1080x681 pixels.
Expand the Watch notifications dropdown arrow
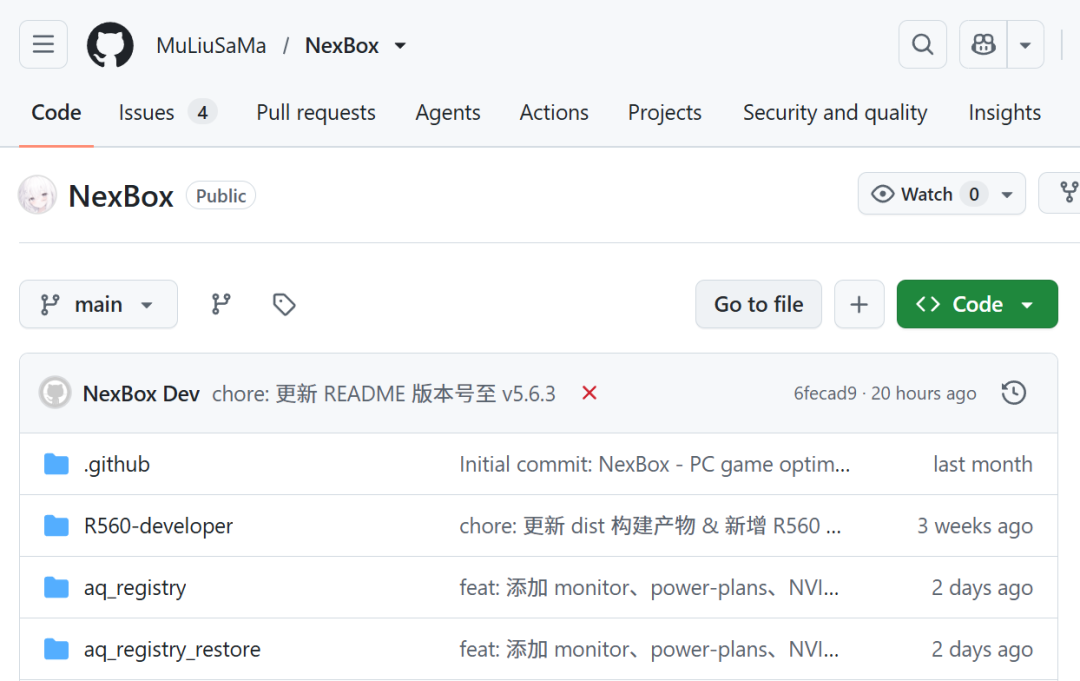click(x=1007, y=194)
